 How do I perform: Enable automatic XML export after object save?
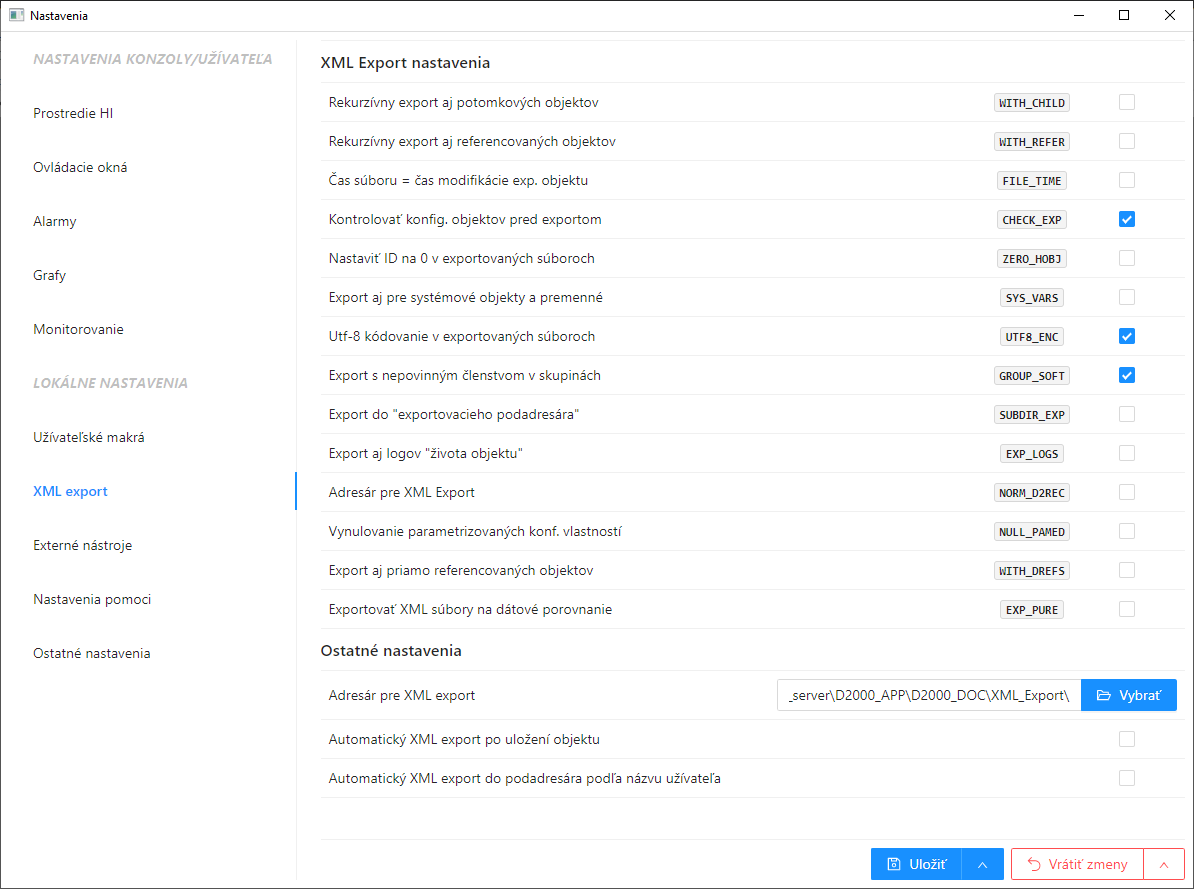pyautogui.click(x=1127, y=739)
